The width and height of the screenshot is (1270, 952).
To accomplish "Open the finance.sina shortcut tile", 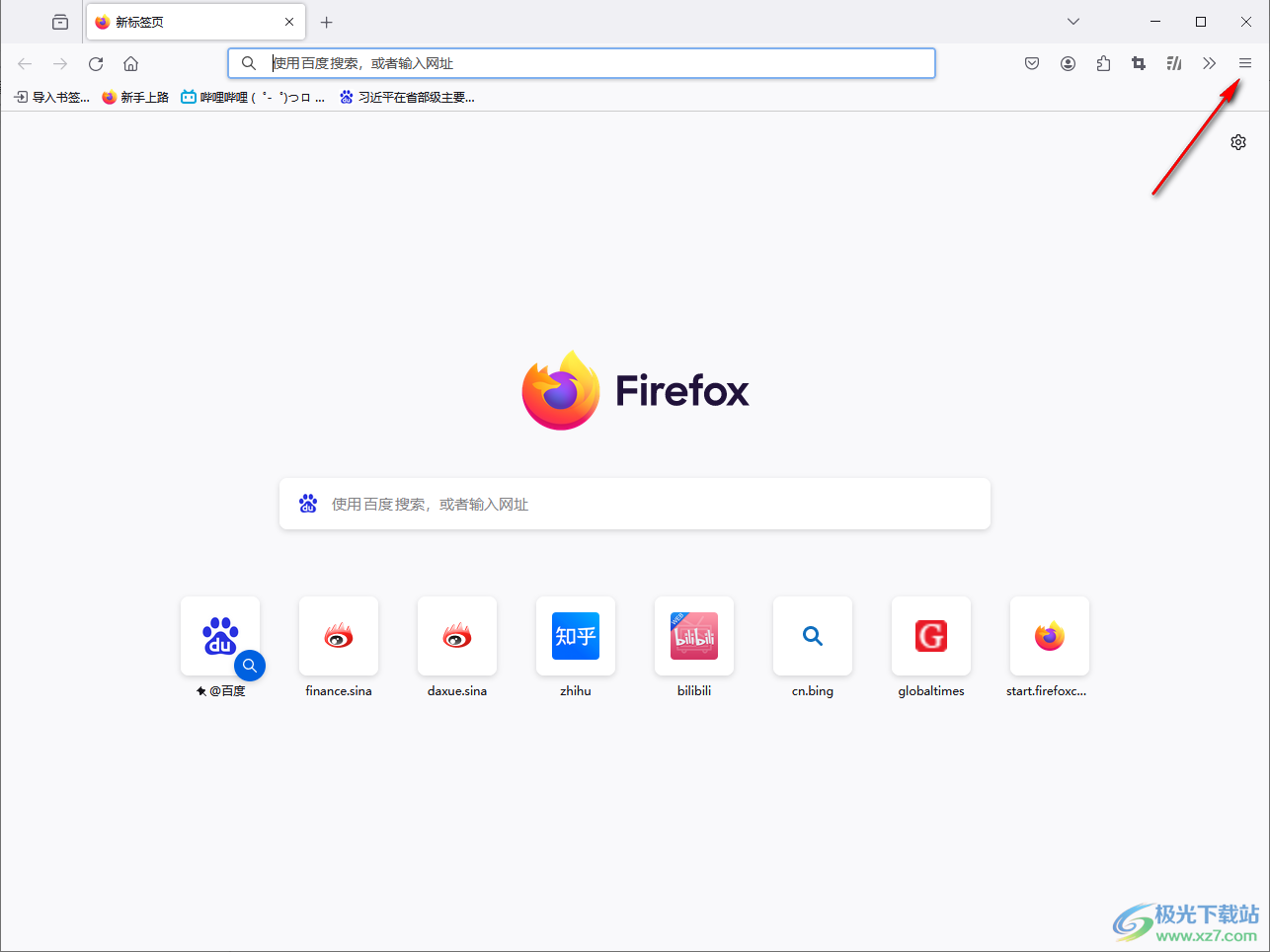I will pyautogui.click(x=339, y=636).
